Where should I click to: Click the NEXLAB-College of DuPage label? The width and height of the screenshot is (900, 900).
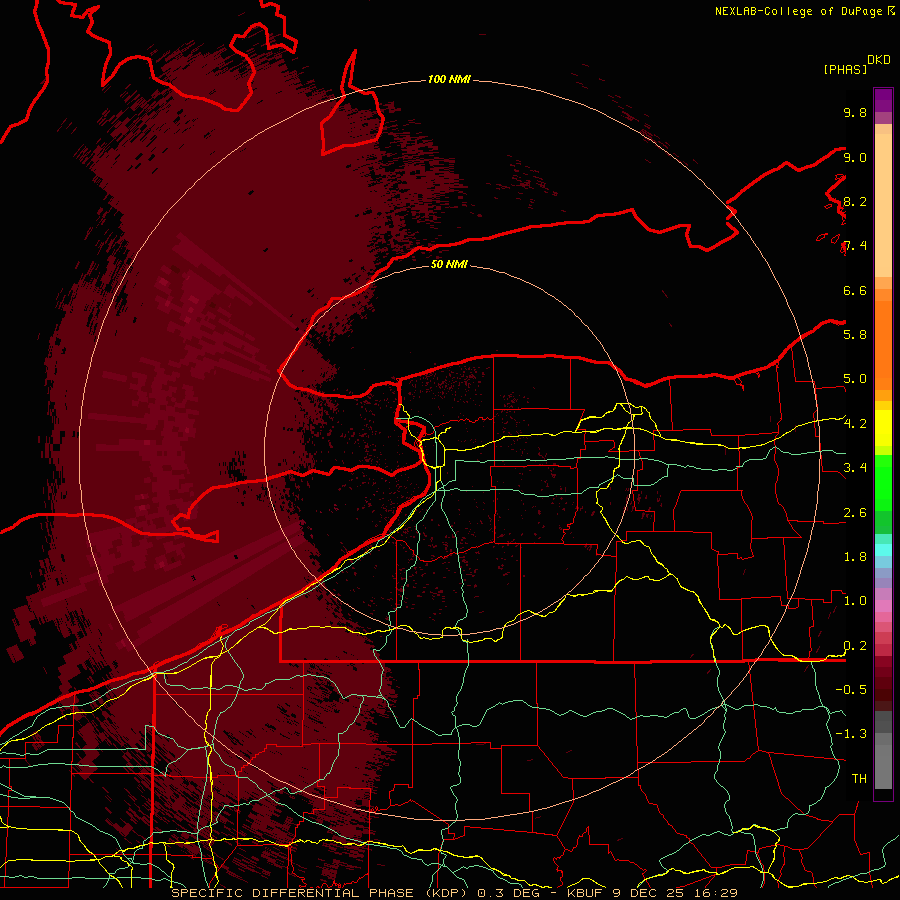(x=798, y=11)
